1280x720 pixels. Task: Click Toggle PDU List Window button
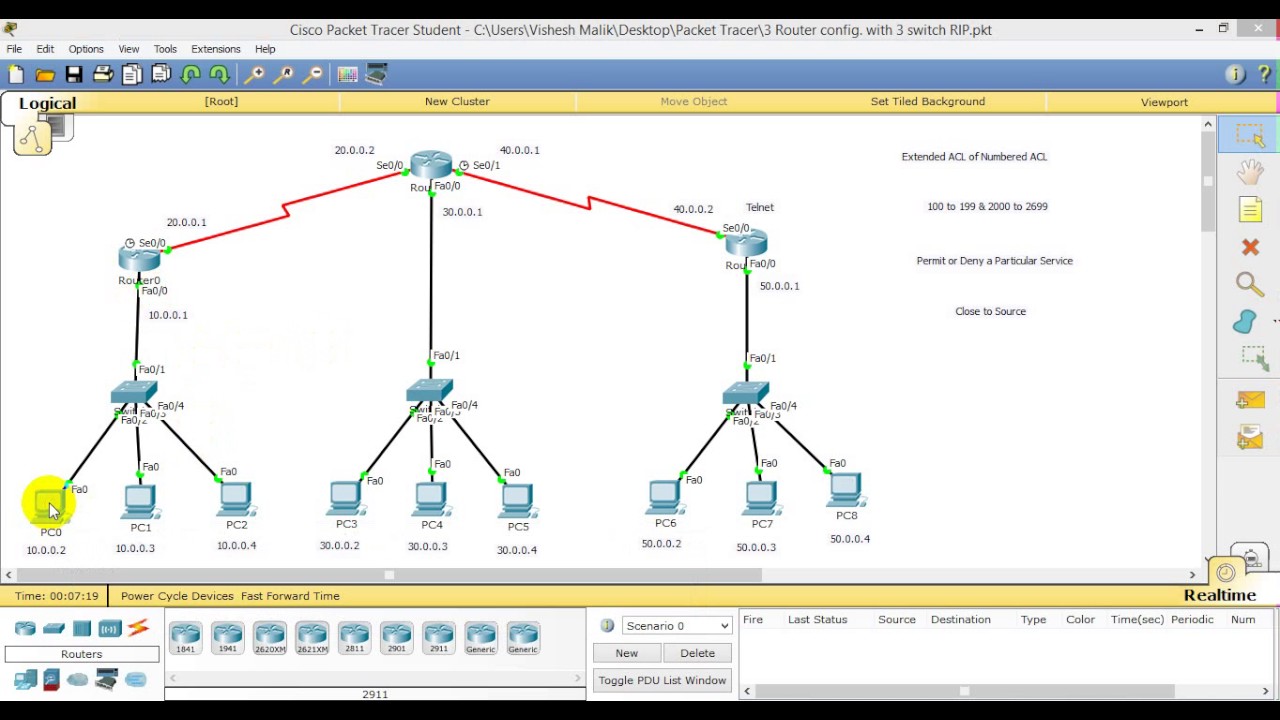662,680
